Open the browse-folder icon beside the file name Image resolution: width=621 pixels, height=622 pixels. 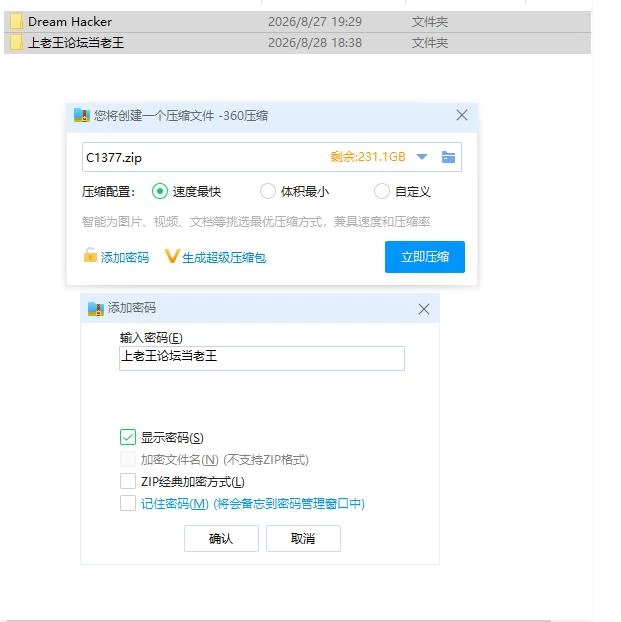point(448,157)
